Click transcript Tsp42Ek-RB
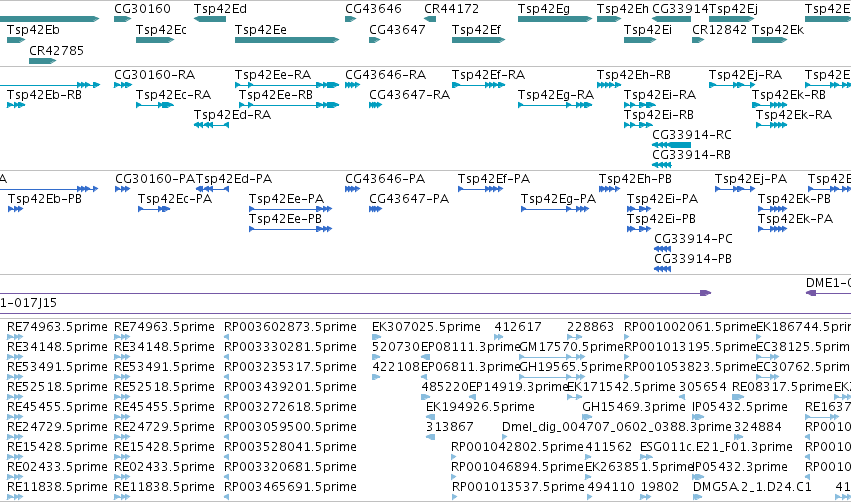Viewport: 851px width, 502px height. (789, 95)
